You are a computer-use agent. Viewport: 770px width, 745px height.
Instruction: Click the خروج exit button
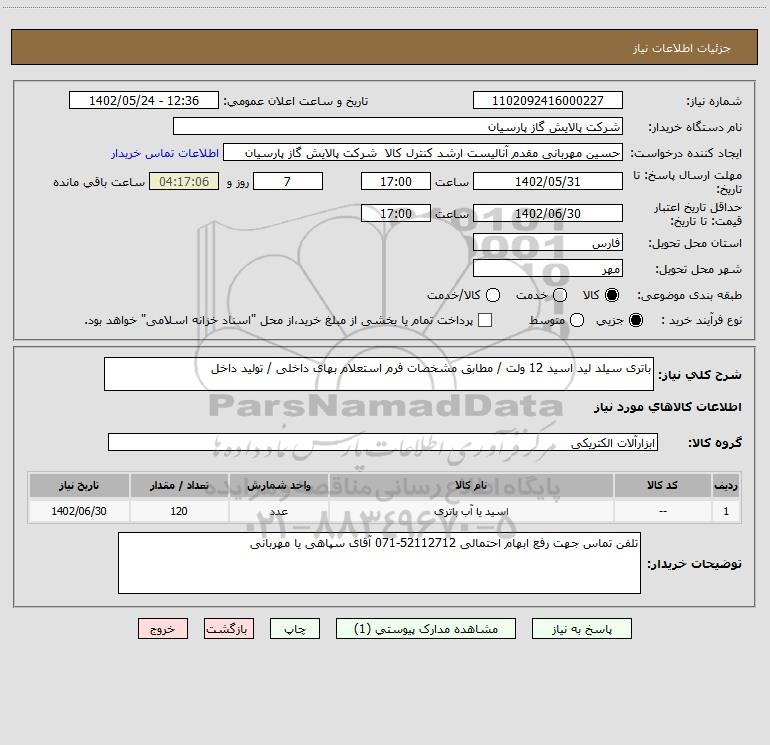[163, 629]
